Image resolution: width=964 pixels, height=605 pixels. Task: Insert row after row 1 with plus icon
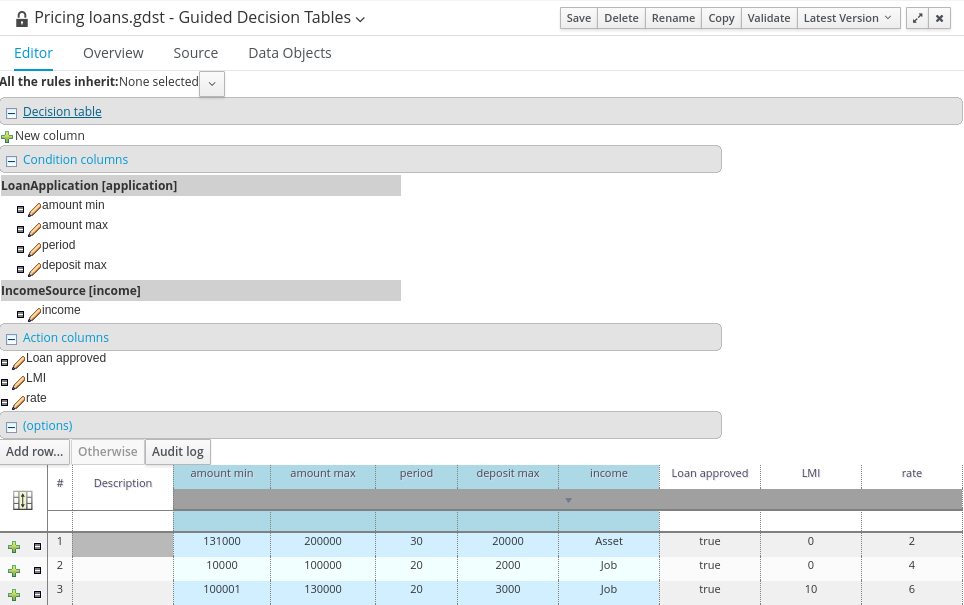click(x=14, y=547)
